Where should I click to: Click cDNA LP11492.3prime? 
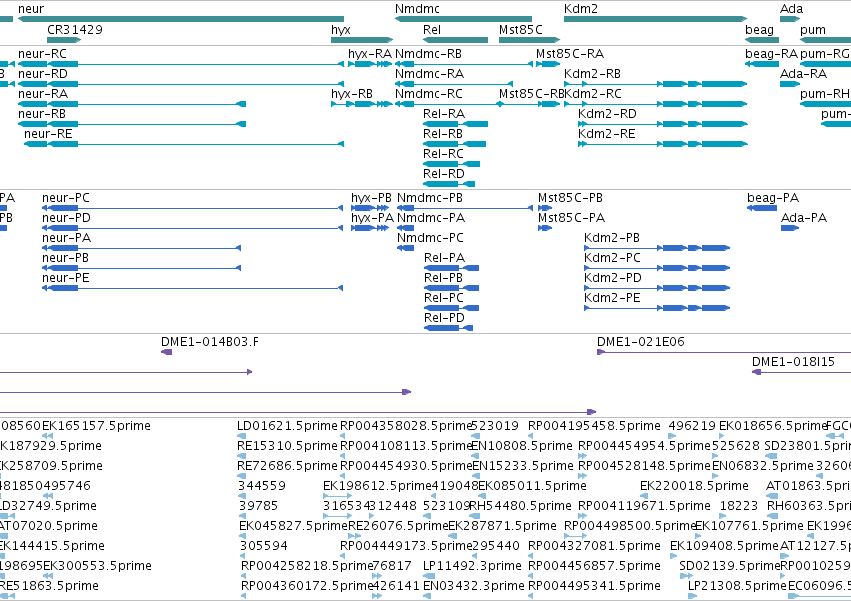[x=427, y=577]
